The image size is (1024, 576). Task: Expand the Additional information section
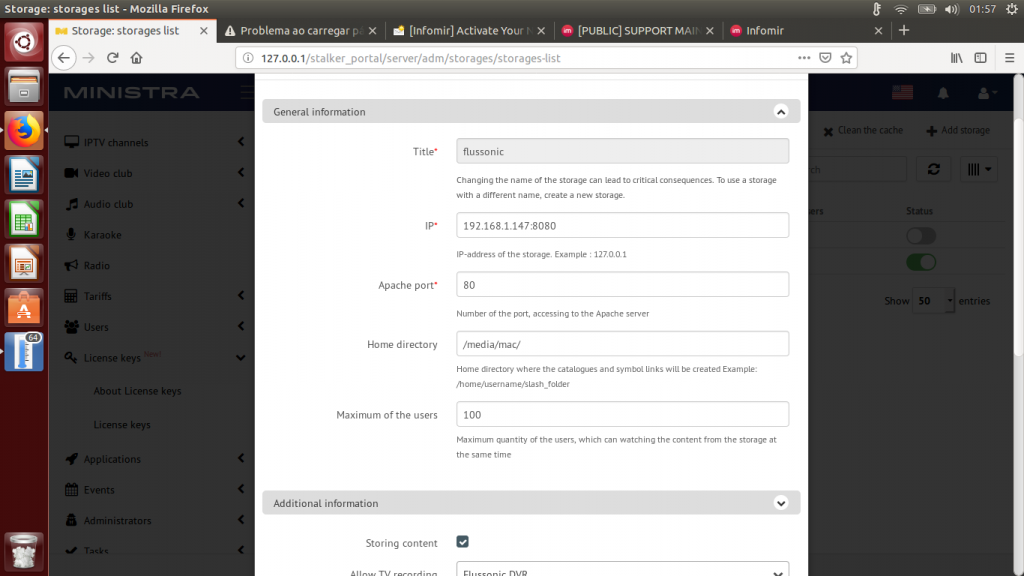click(x=780, y=503)
